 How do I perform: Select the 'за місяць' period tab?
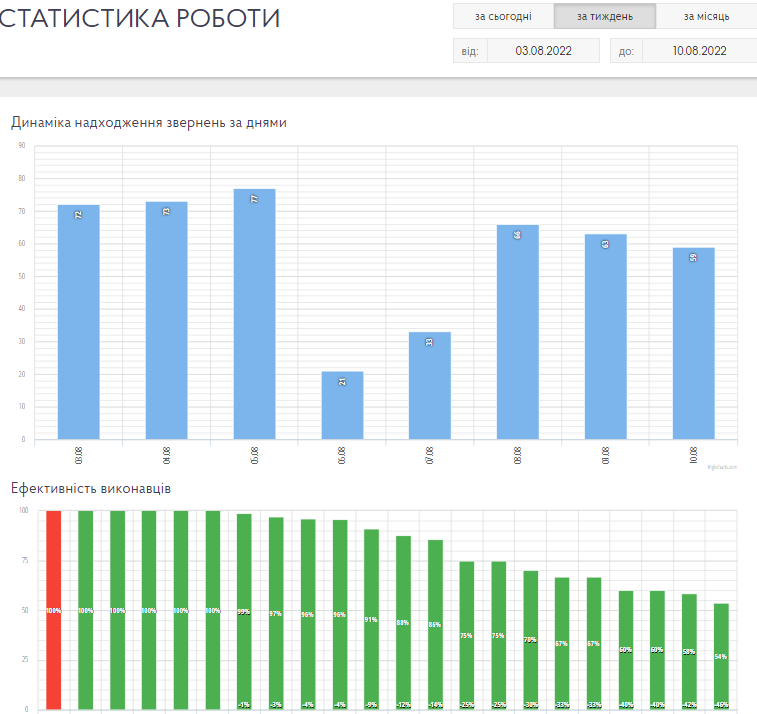pos(706,16)
